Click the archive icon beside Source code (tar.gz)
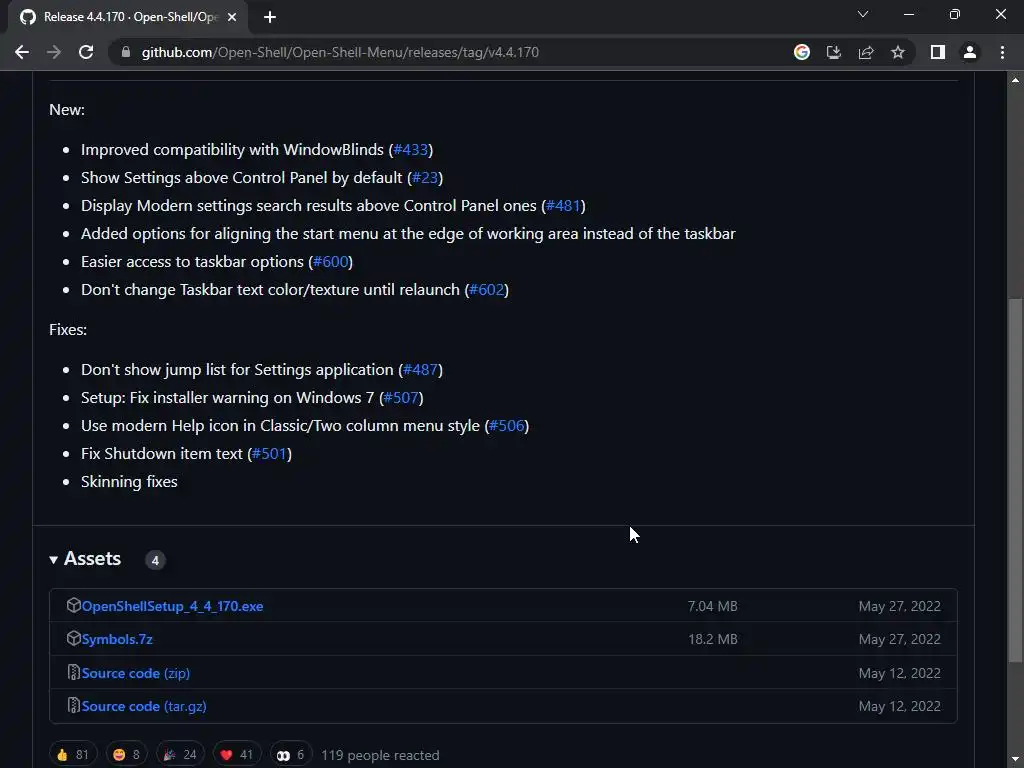The width and height of the screenshot is (1024, 768). (73, 705)
